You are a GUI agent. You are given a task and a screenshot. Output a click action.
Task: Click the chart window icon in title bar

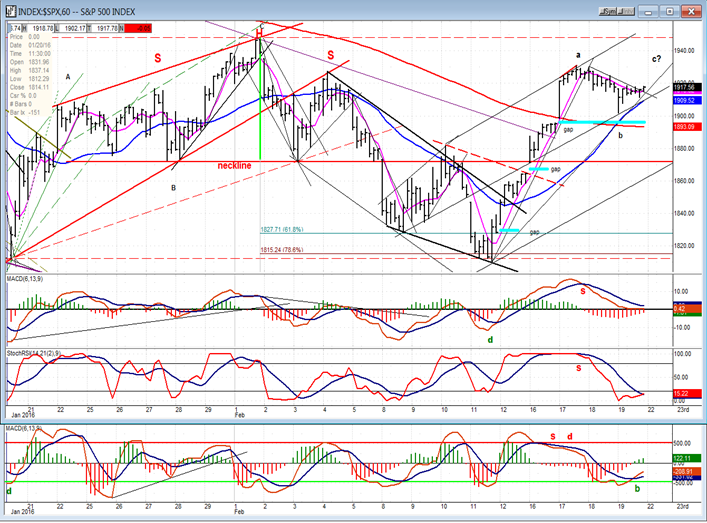click(x=11, y=11)
